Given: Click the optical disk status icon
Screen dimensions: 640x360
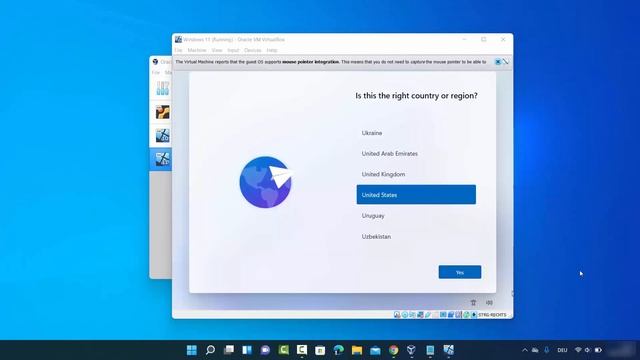Looking at the screenshot, I should 405,315.
